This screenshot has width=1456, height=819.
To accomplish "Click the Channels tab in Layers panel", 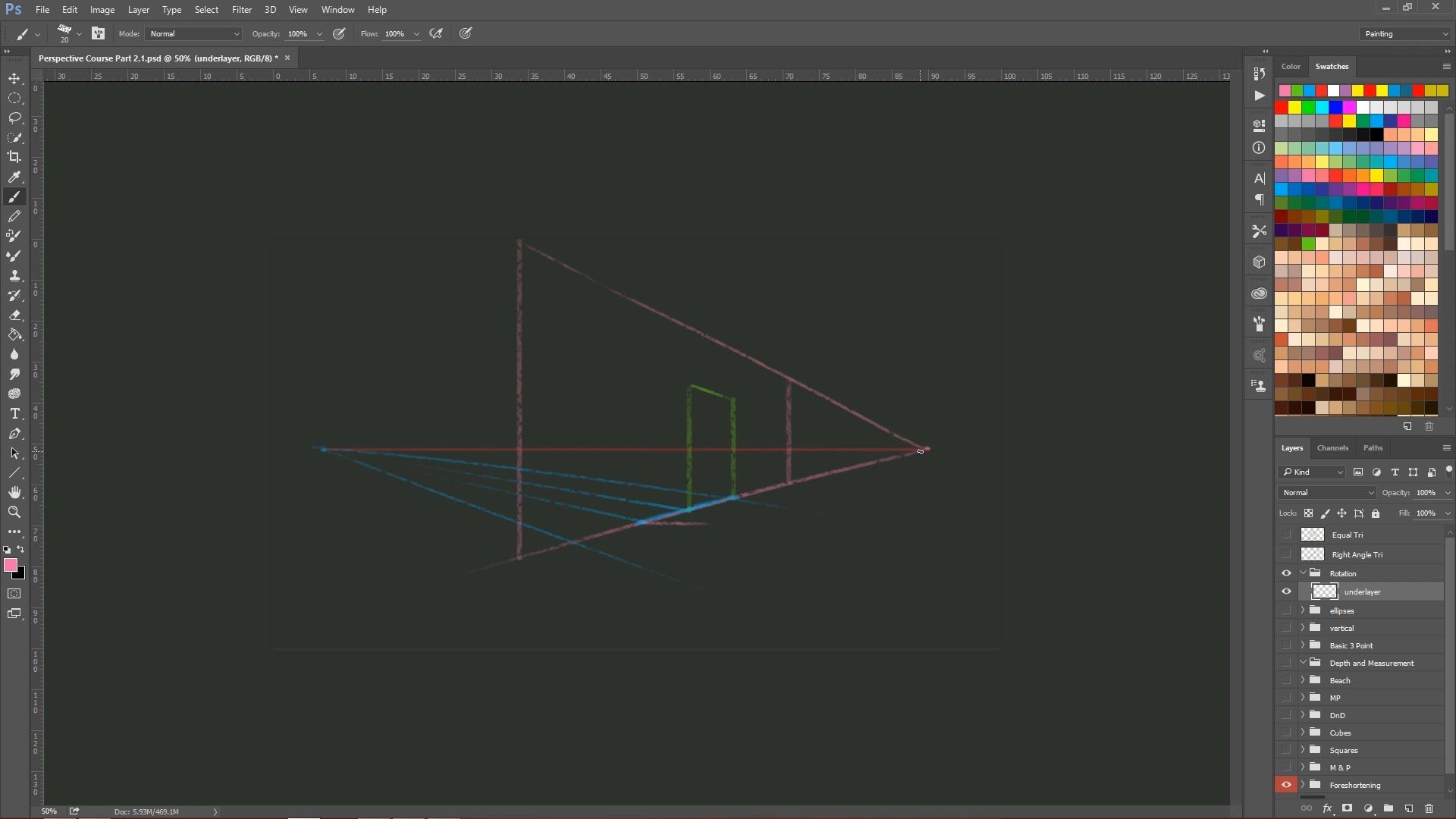I will 1333,447.
